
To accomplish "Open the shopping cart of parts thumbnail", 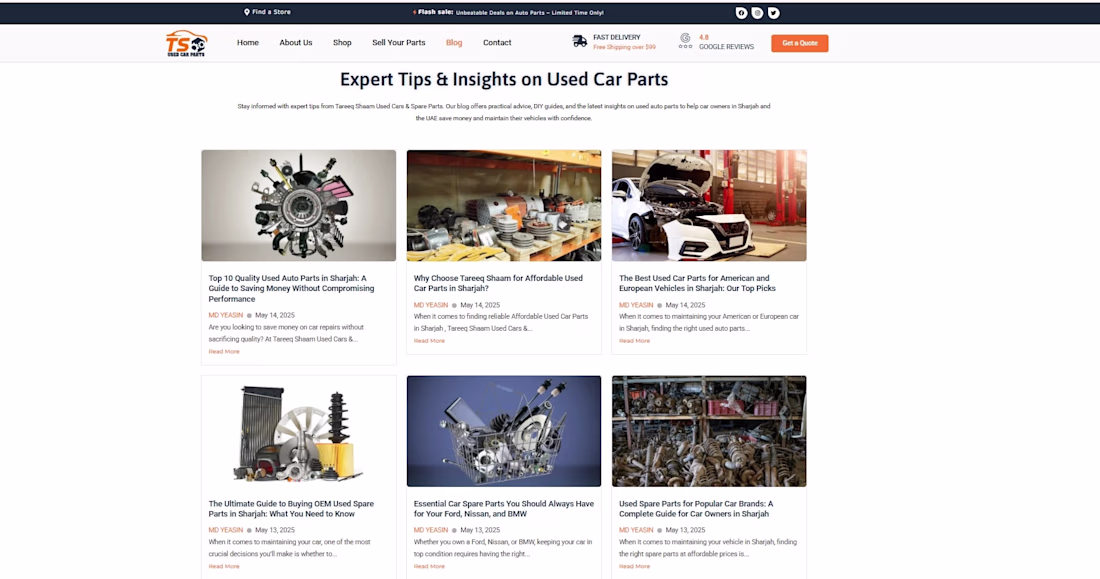I will [x=504, y=431].
